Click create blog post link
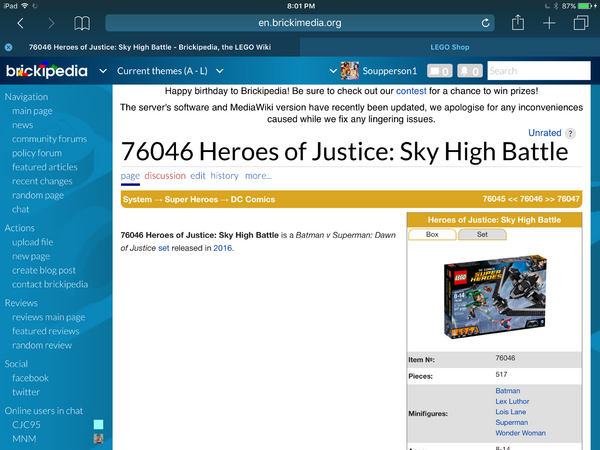The width and height of the screenshot is (600, 450). pos(44,271)
